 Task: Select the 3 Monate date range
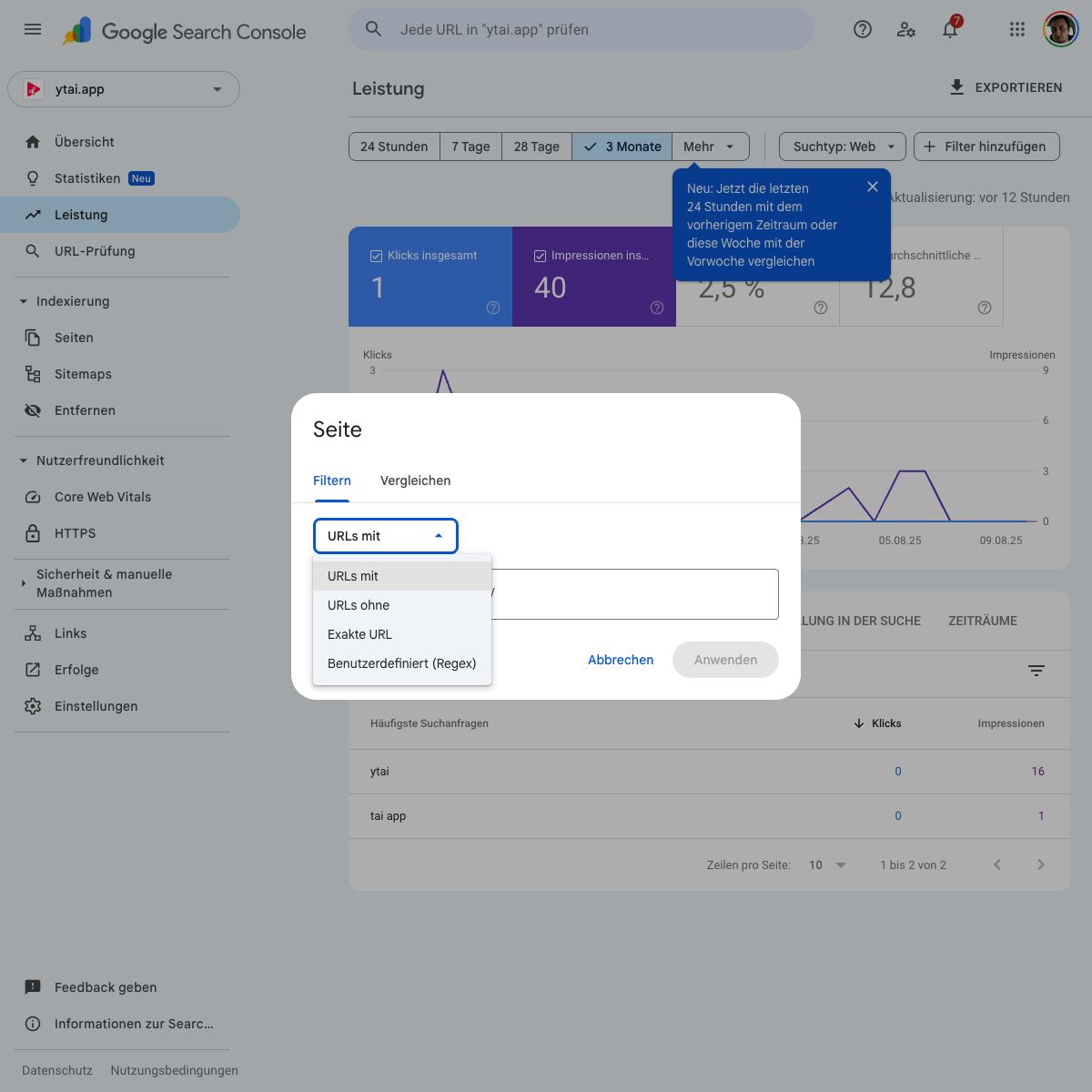coord(622,147)
